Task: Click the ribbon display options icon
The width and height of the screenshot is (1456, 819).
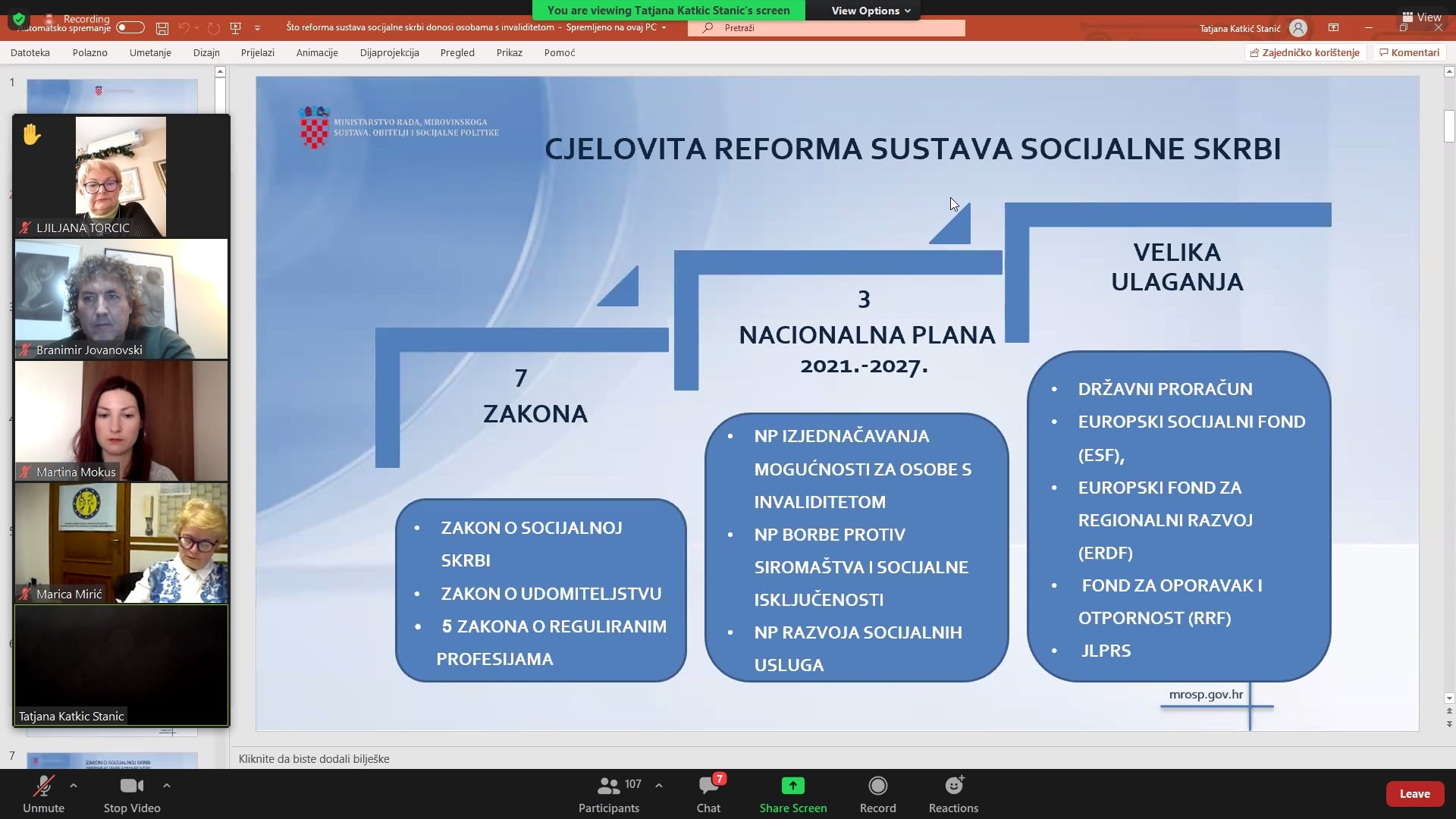Action: tap(1333, 28)
